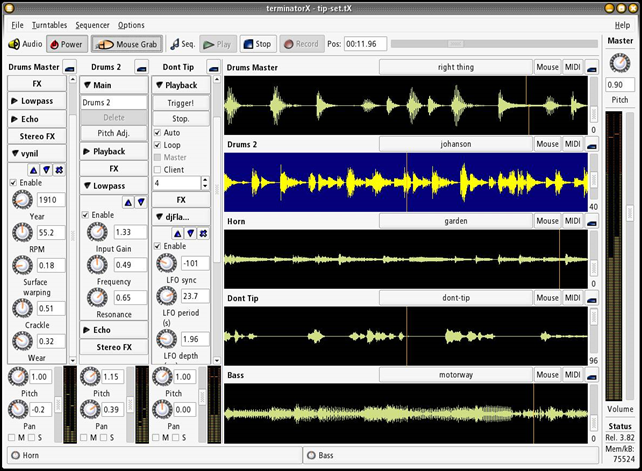Click the Mouse Grab button
Image resolution: width=642 pixels, height=471 pixels.
(x=127, y=44)
